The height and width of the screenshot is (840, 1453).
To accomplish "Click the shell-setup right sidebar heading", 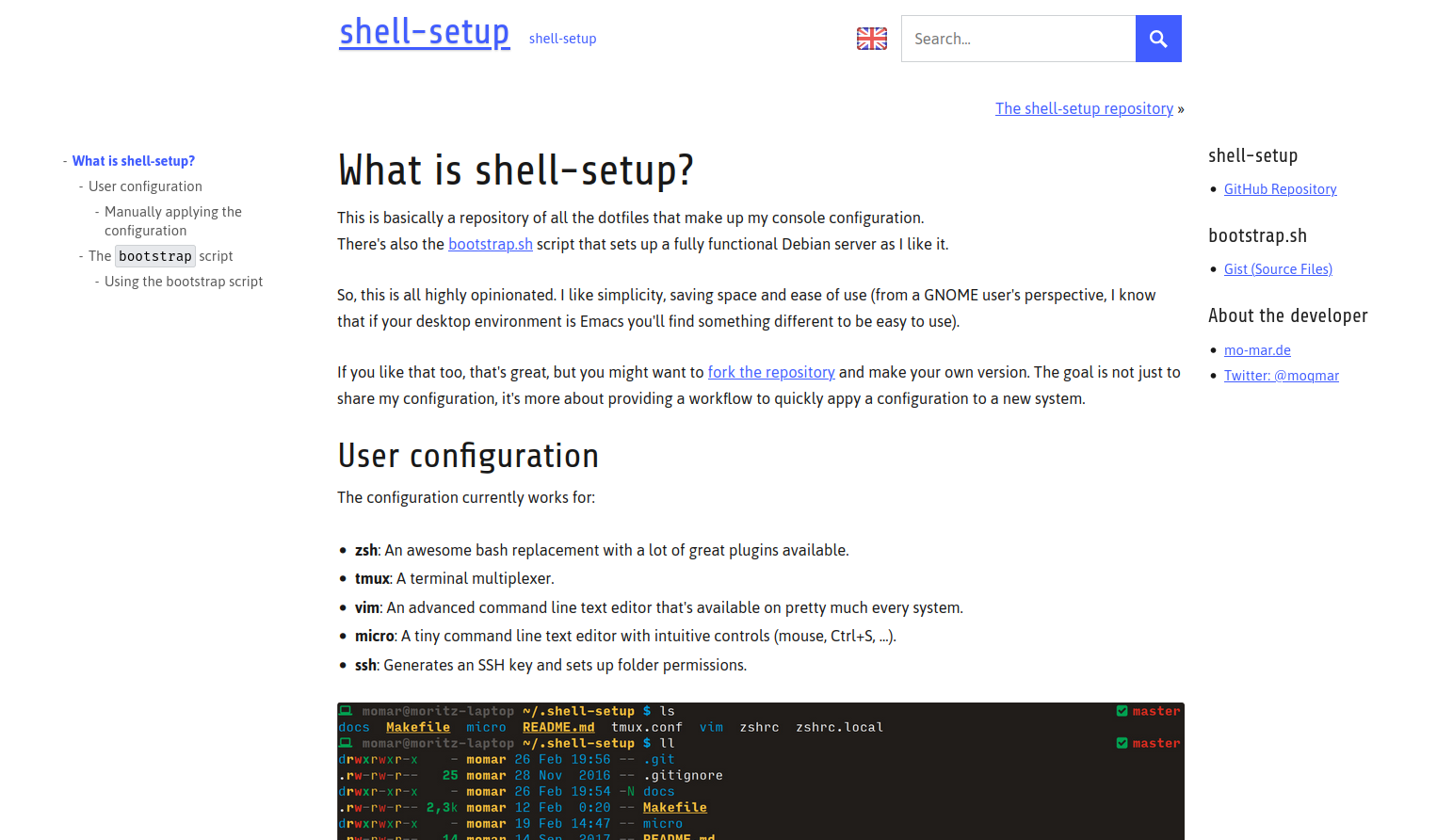I will coord(1252,156).
